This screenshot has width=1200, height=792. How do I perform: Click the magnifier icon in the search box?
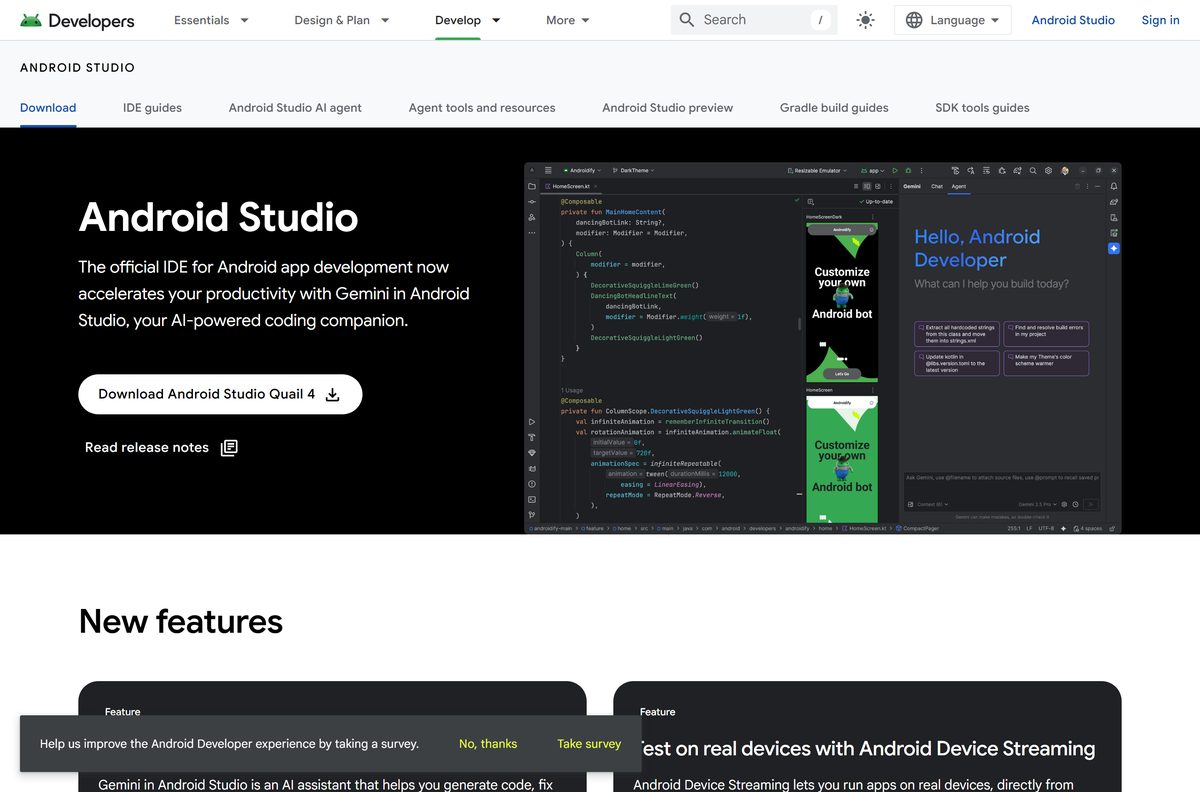pyautogui.click(x=687, y=20)
